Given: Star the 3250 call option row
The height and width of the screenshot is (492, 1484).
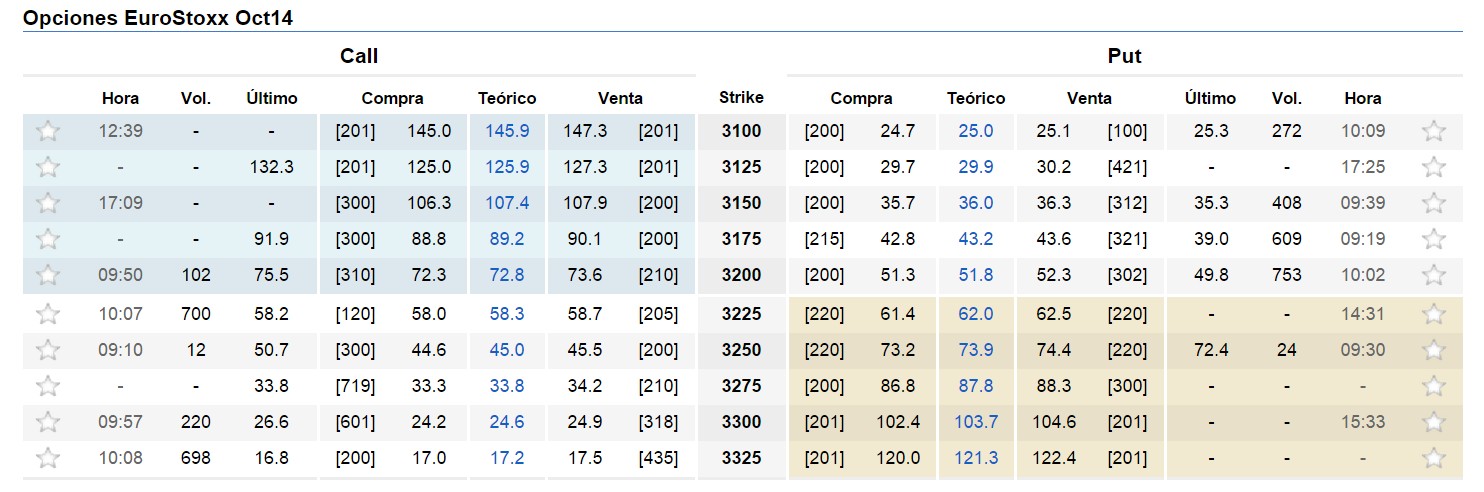Looking at the screenshot, I should (x=47, y=350).
